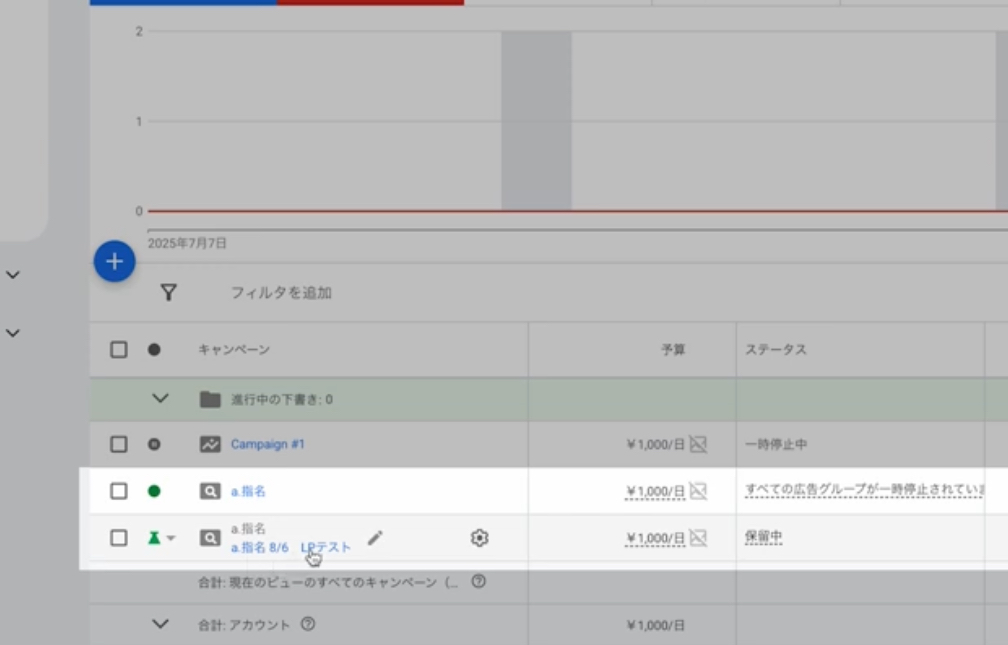Click the search campaign type icon for a.指名

coord(209,491)
